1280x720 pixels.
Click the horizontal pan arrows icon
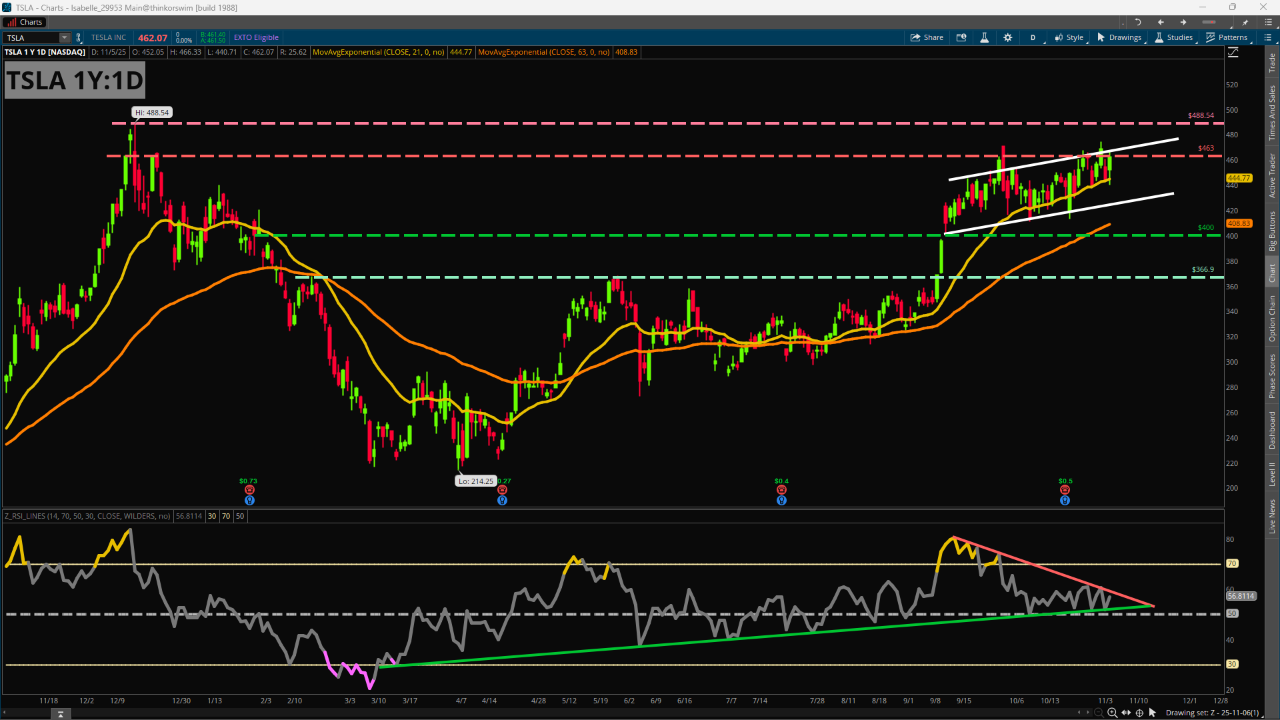pyautogui.click(x=1126, y=713)
